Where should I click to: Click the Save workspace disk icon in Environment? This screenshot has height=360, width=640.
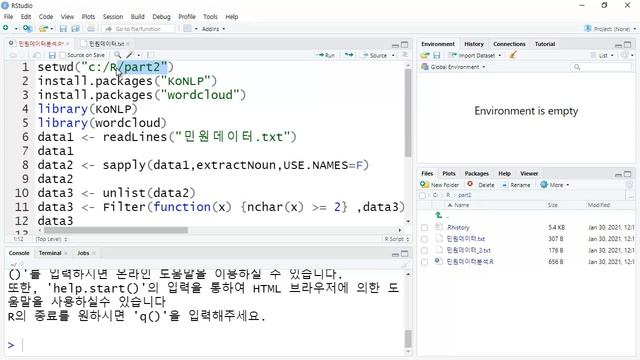coord(437,55)
